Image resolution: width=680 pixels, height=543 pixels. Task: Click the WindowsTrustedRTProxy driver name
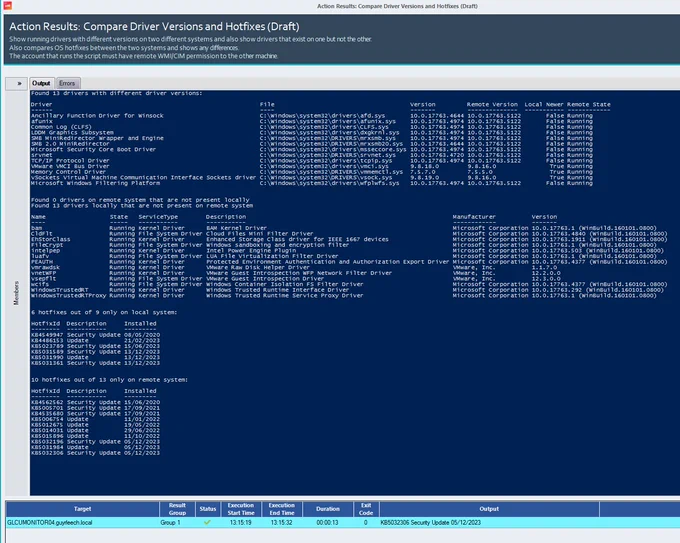(x=69, y=296)
